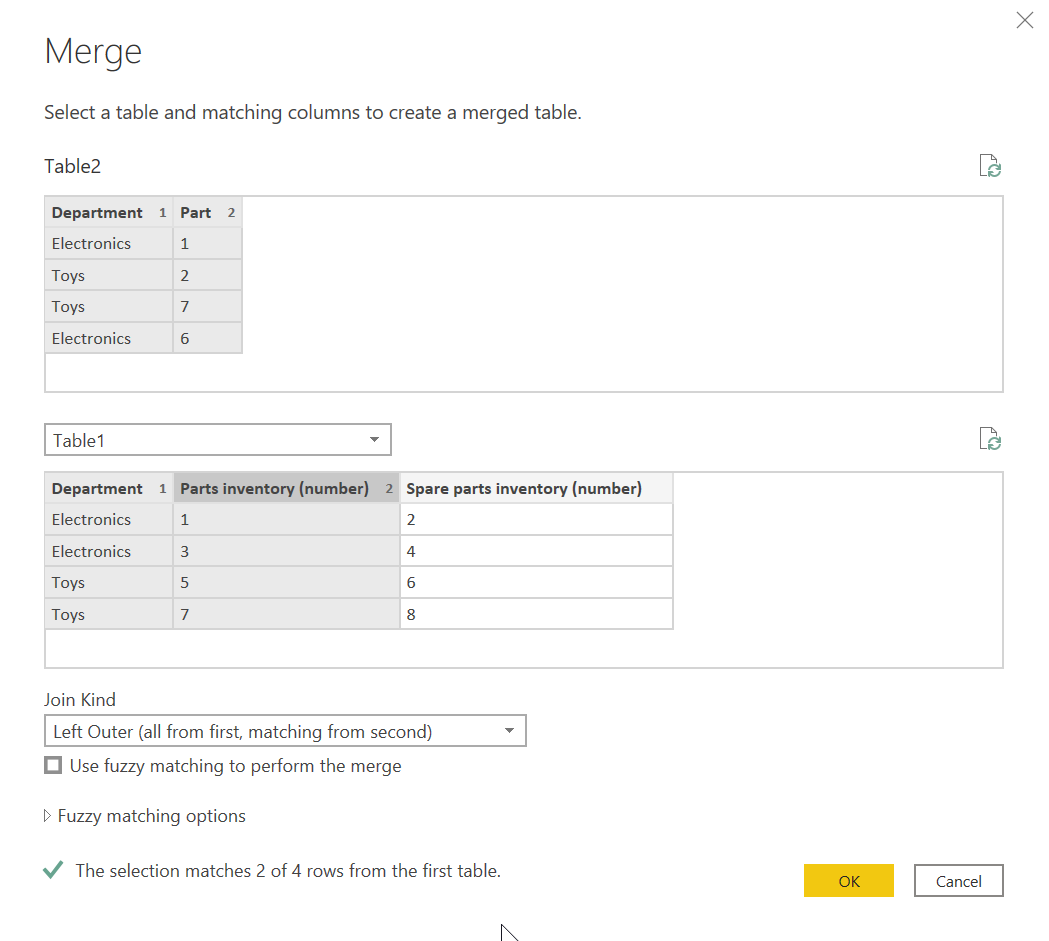Select Spare parts inventory (number) column header
The image size is (1049, 941).
tap(537, 489)
